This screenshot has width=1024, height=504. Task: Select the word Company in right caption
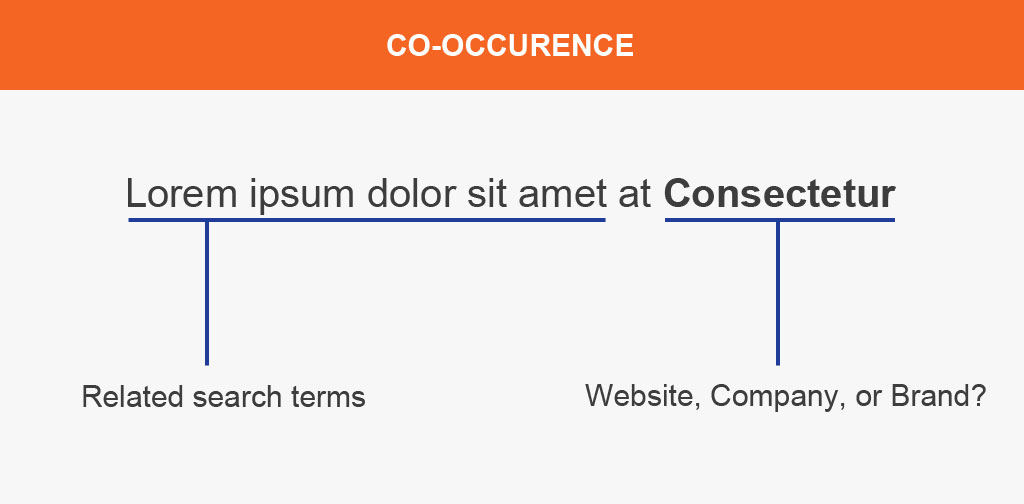click(771, 396)
